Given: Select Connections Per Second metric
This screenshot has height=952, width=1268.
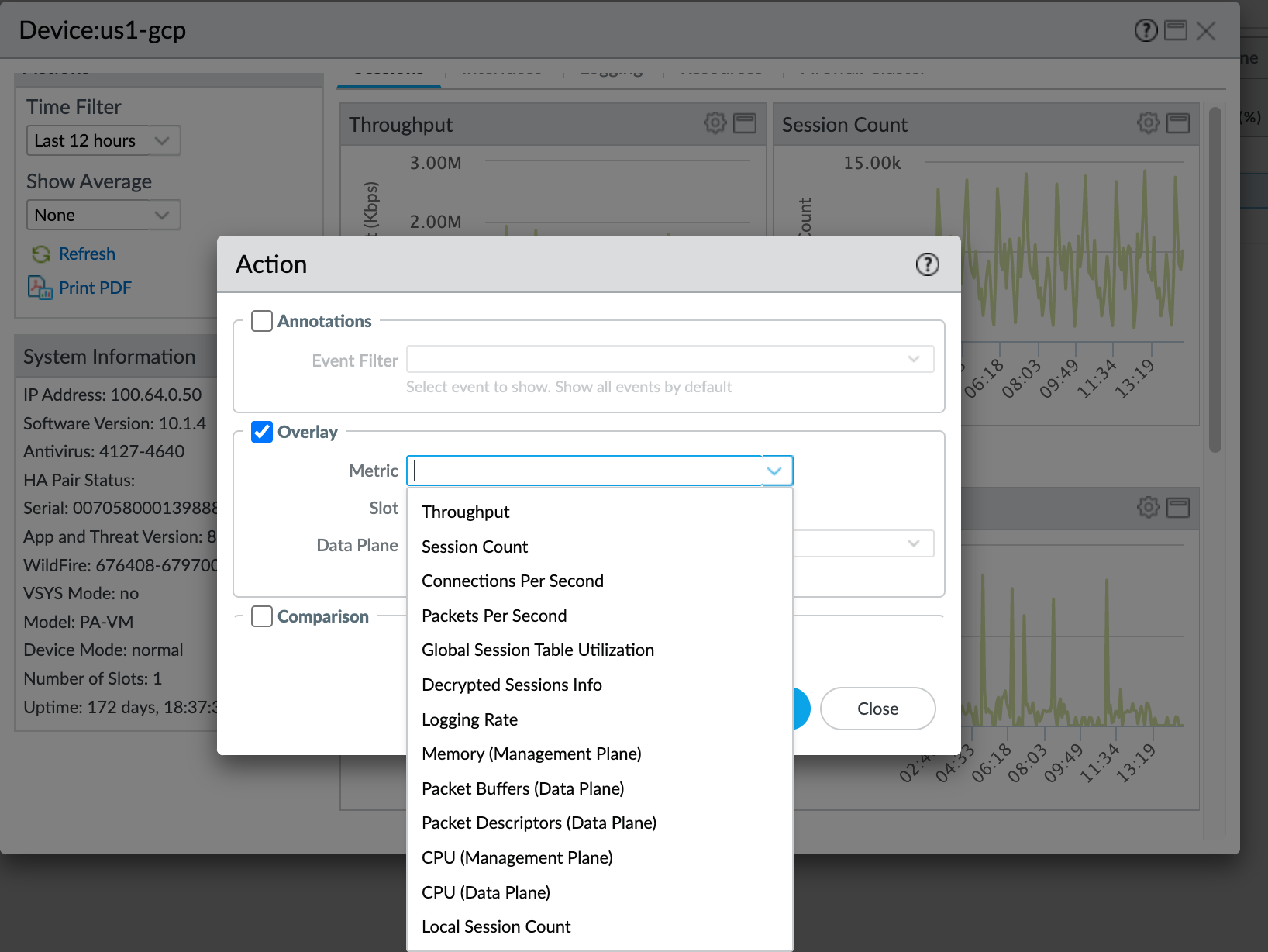Looking at the screenshot, I should click(512, 581).
